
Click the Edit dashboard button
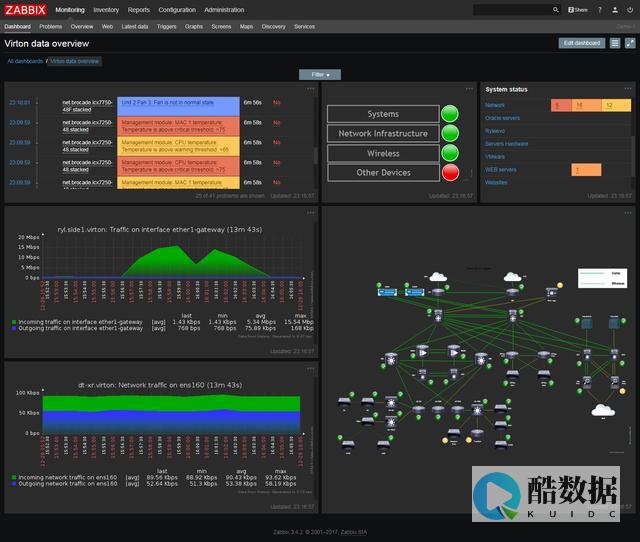pyautogui.click(x=582, y=43)
